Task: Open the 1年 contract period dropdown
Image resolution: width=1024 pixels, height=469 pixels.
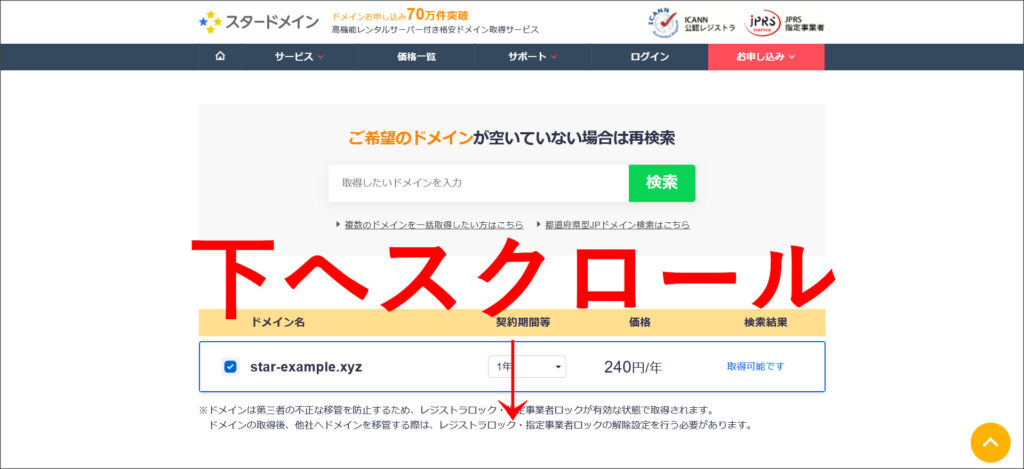Action: click(x=527, y=366)
